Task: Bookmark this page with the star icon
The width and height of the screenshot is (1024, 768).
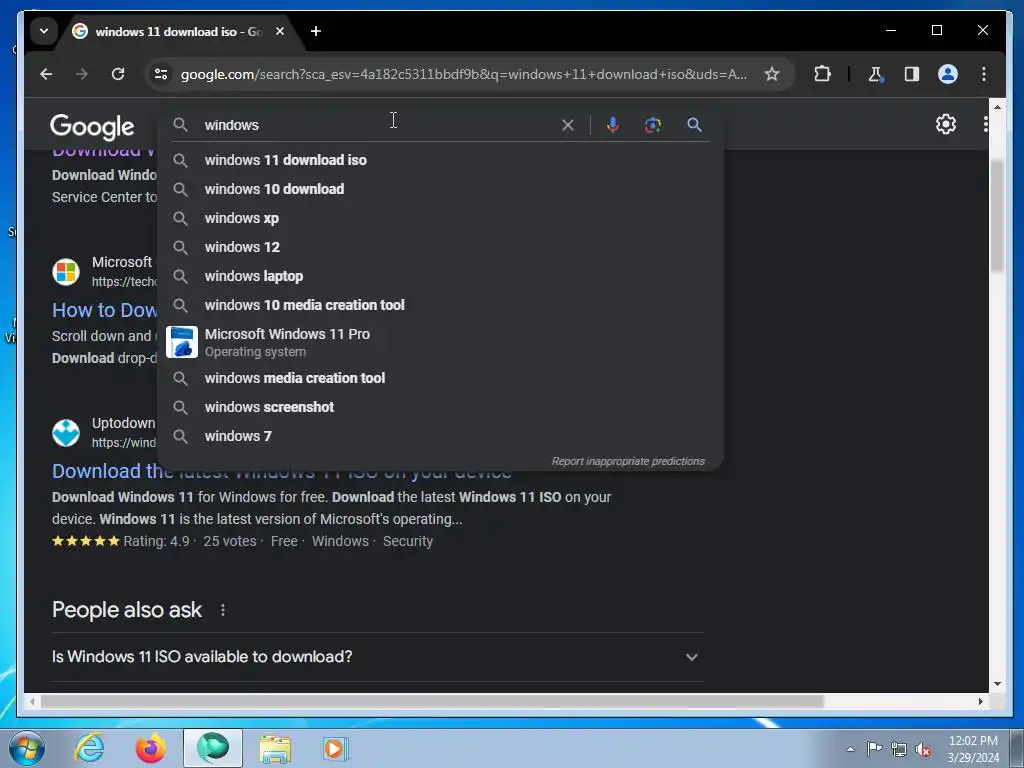Action: pos(772,74)
